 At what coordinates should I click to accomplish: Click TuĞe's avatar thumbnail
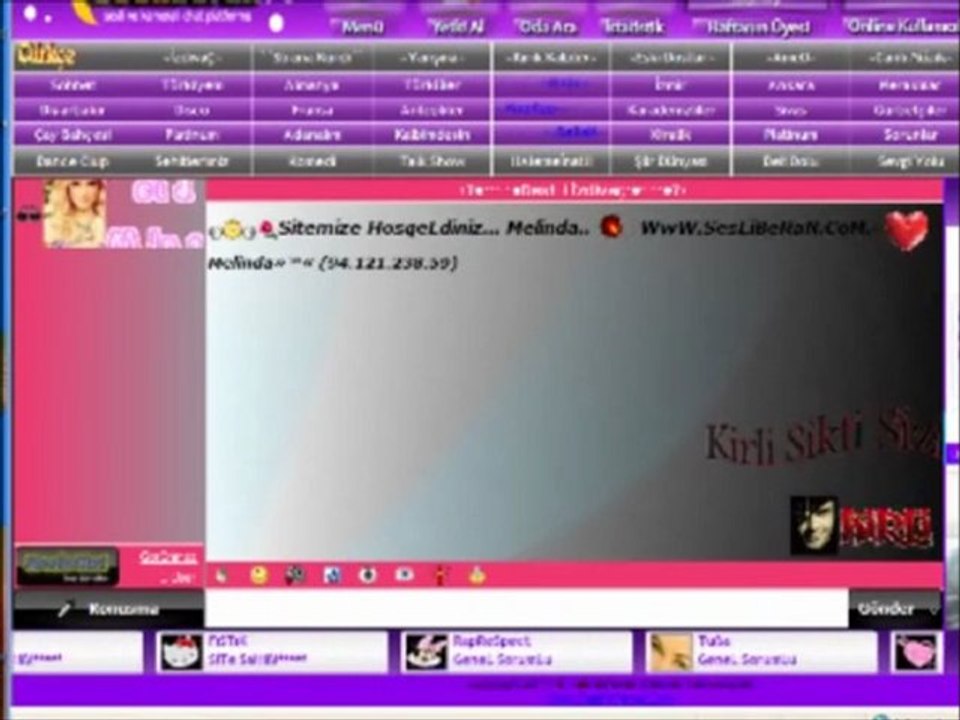click(671, 652)
